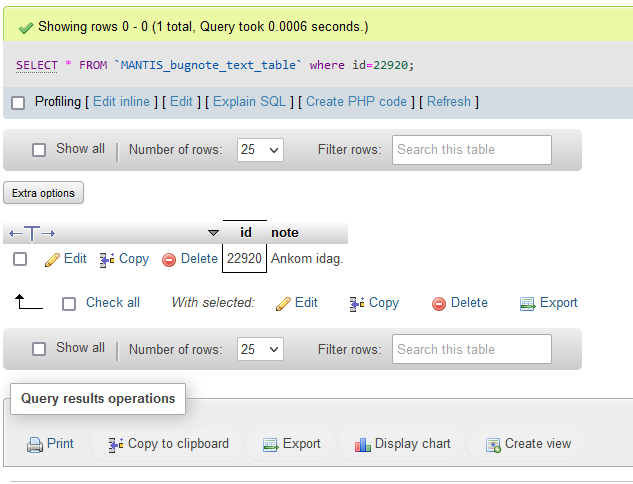Toggle the Profiling checkbox
Screen dimensions: 633x484
[x=18, y=102]
